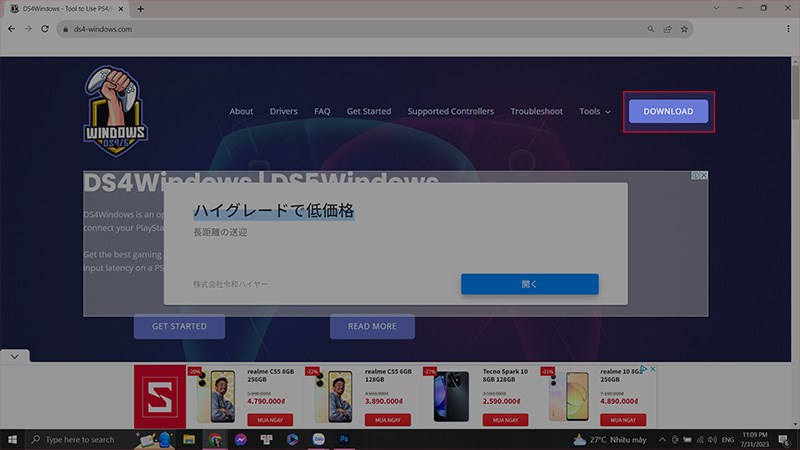Close the overlay ad with the X icon
Screen dimensions: 800x450
point(704,175)
